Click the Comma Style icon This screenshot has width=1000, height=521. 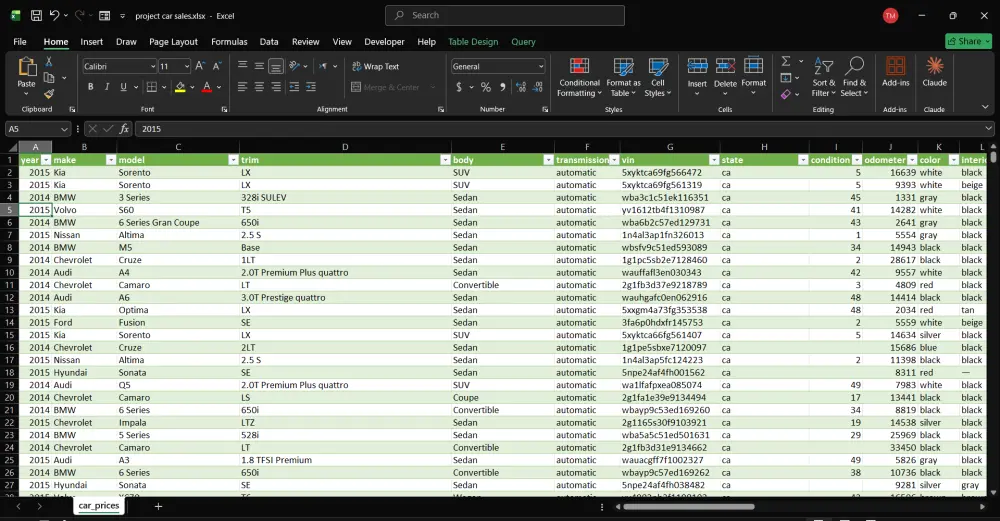[503, 87]
